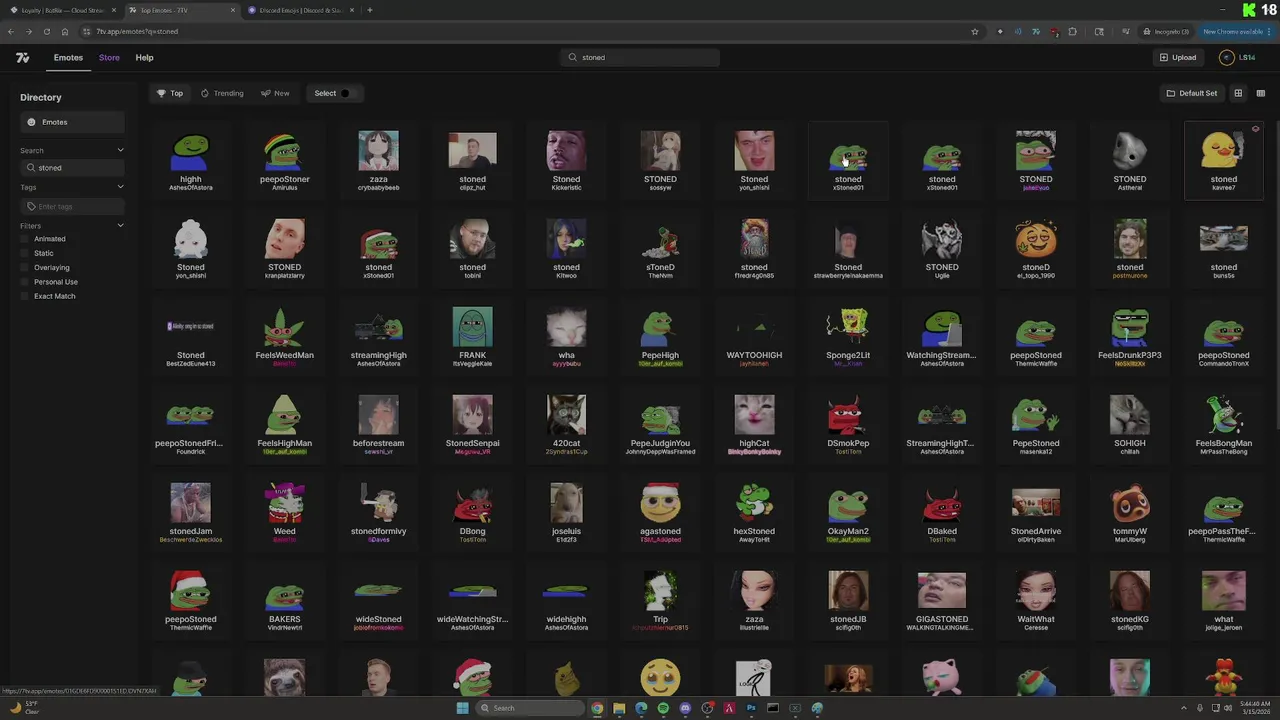Go back in browser history
This screenshot has height=720, width=1280.
(11, 31)
